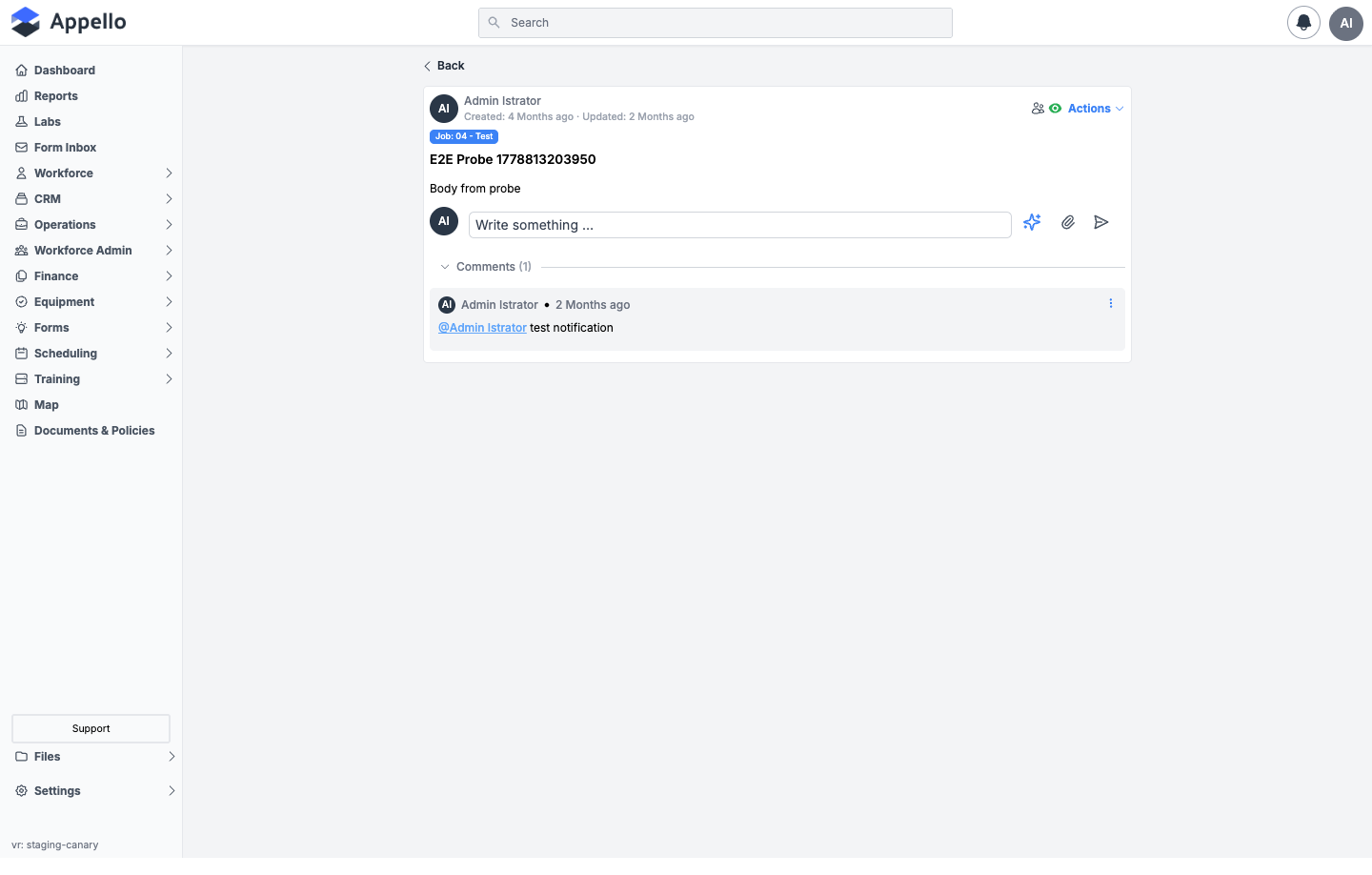Screen dimensions: 1372x875
Task: Click into the top Search box
Action: 716,23
